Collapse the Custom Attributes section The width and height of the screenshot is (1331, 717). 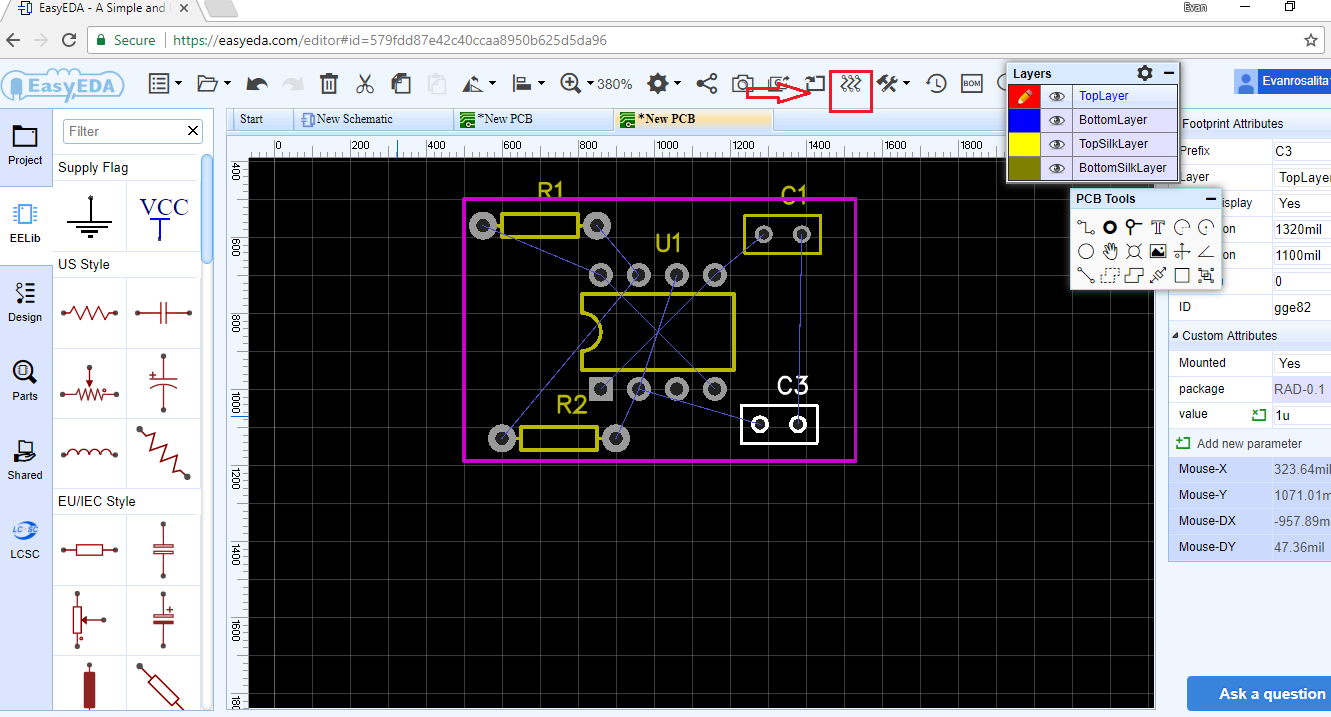[1175, 336]
